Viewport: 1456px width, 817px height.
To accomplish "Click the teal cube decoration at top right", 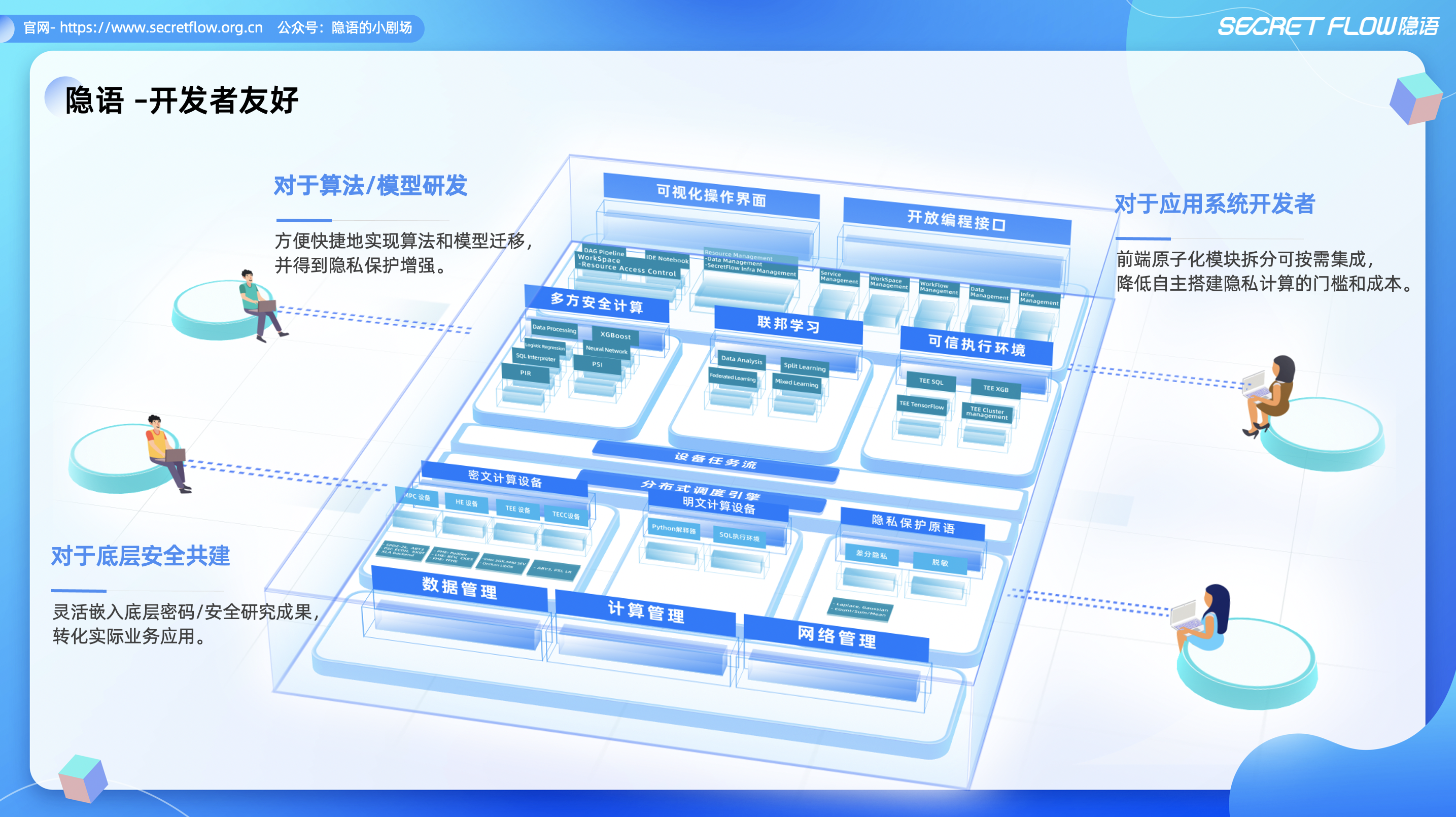I will point(1415,99).
